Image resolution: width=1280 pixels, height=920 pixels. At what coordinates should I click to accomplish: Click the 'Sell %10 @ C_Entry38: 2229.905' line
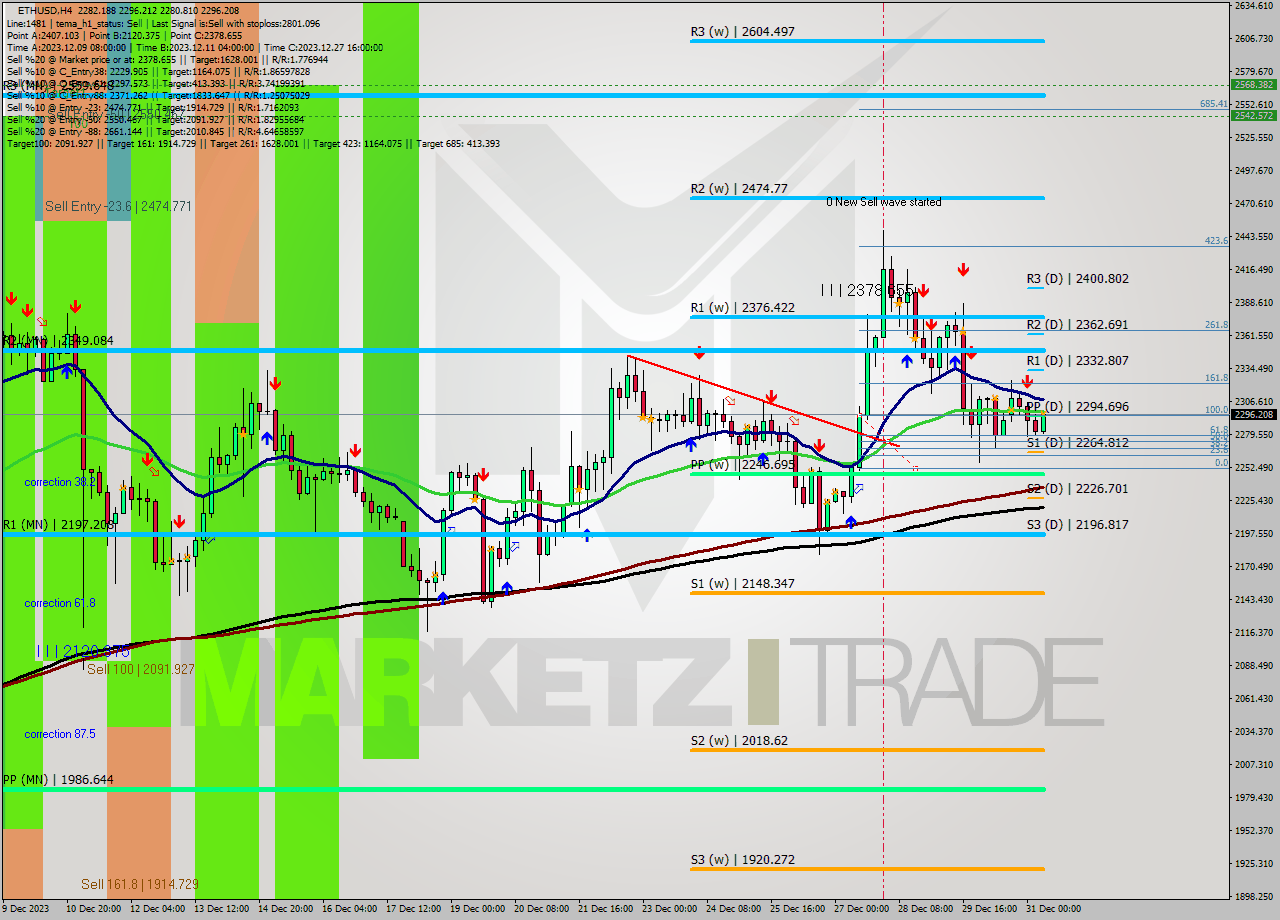(159, 71)
